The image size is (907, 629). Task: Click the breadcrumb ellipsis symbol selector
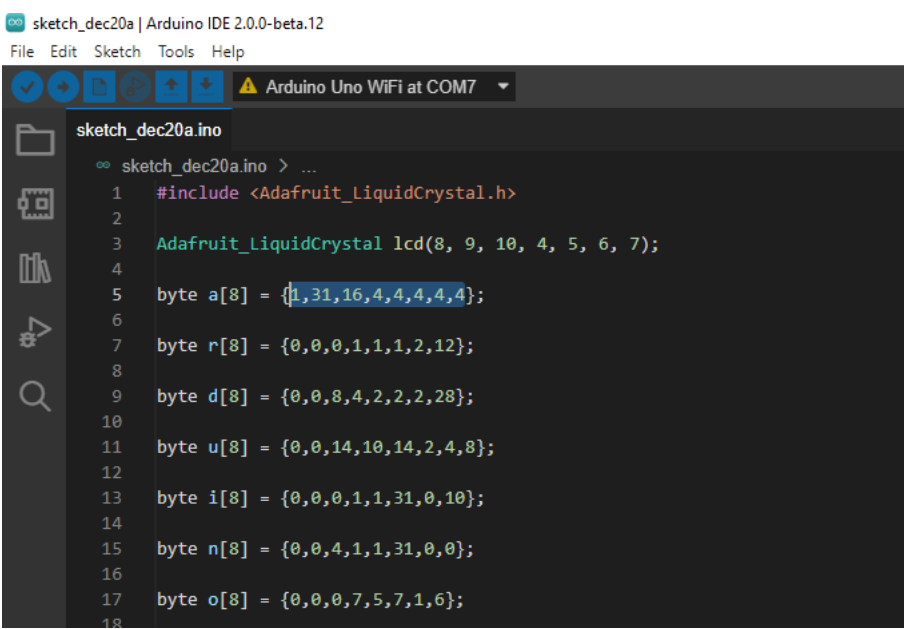coord(308,166)
